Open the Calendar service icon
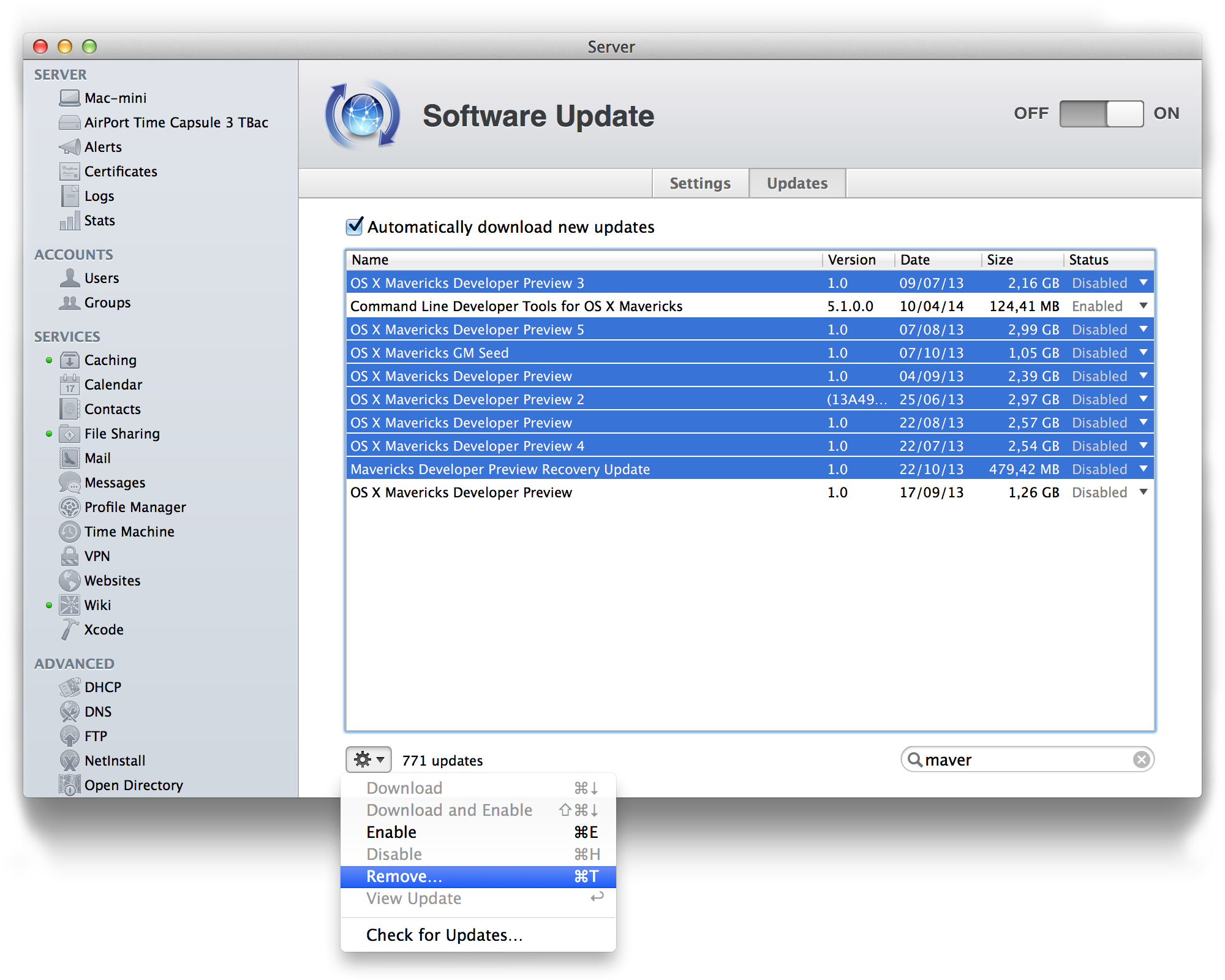Viewport: 1225px width, 980px height. tap(70, 385)
